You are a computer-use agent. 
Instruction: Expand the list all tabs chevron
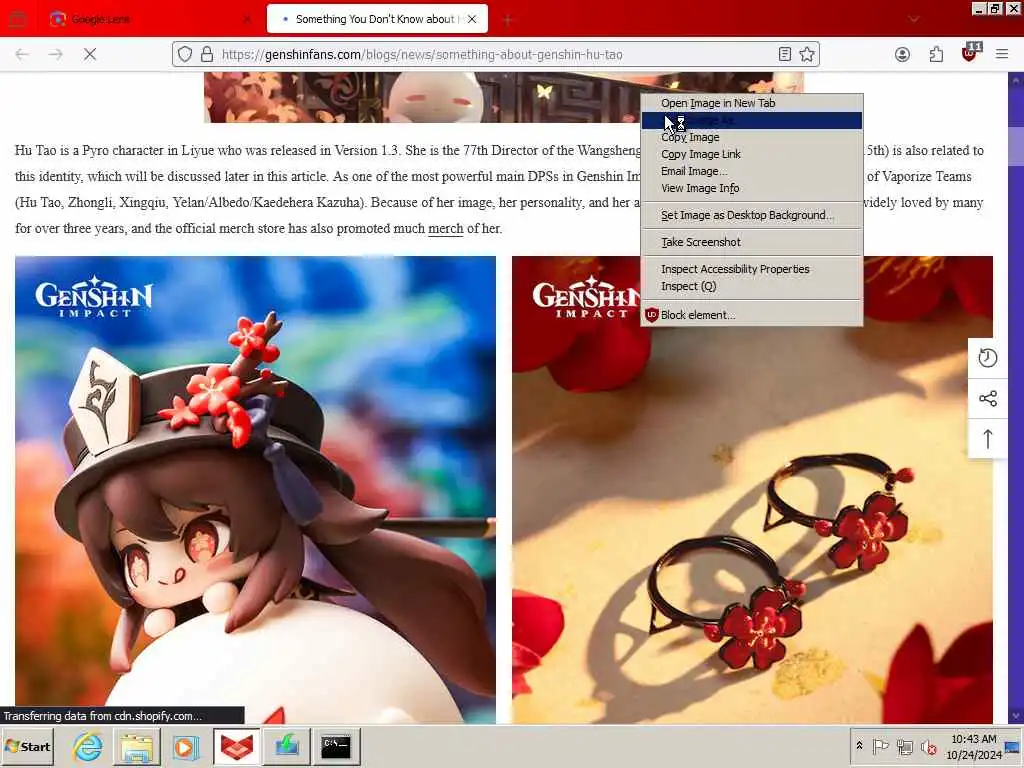[914, 20]
